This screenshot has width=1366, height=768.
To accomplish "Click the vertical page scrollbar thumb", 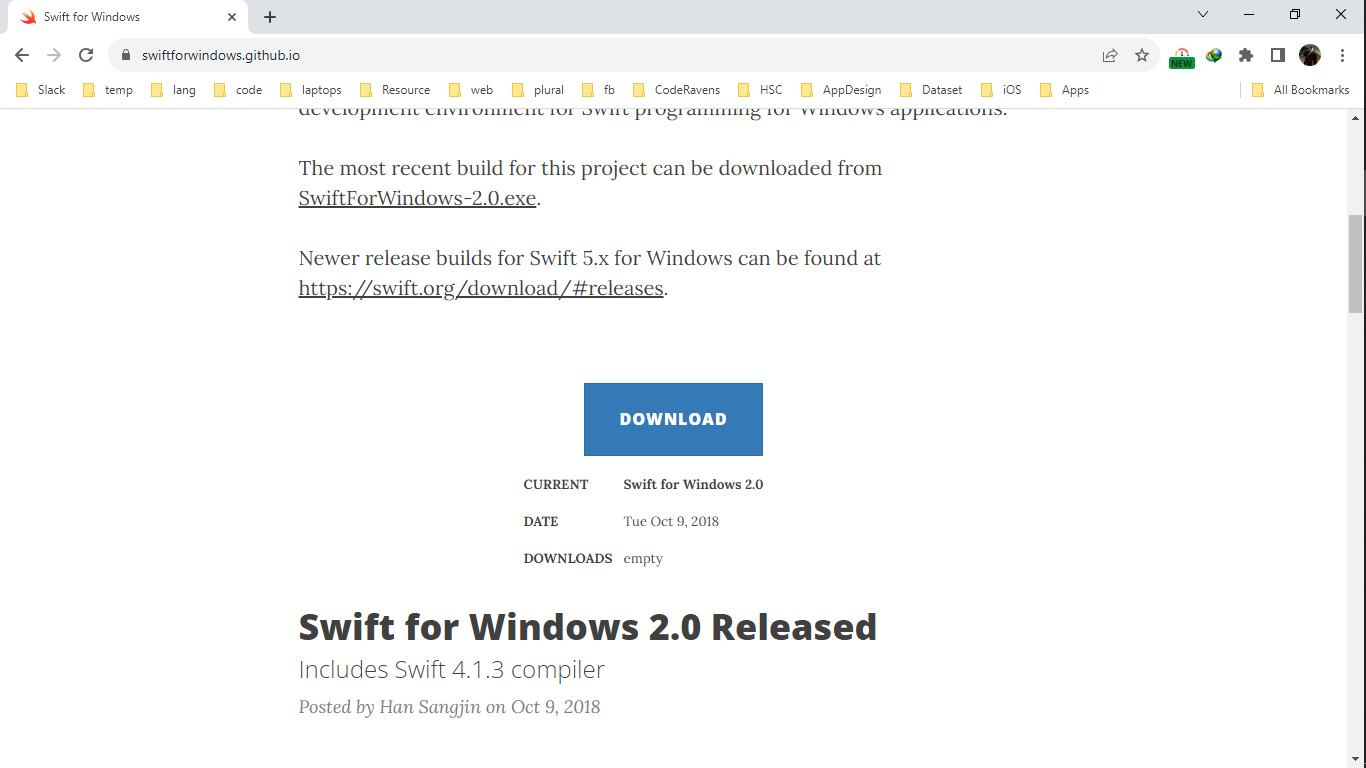I will pyautogui.click(x=1355, y=264).
